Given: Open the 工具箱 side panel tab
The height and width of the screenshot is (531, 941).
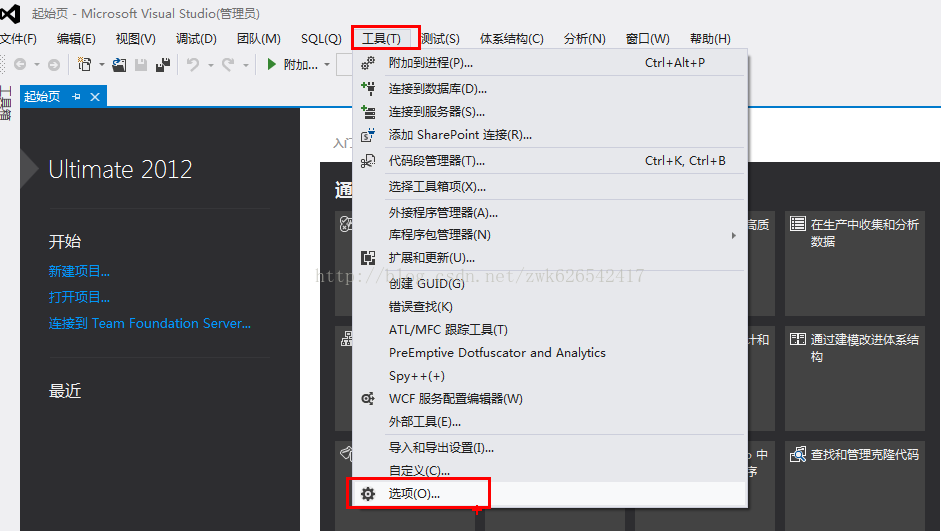Looking at the screenshot, I should 6,103.
